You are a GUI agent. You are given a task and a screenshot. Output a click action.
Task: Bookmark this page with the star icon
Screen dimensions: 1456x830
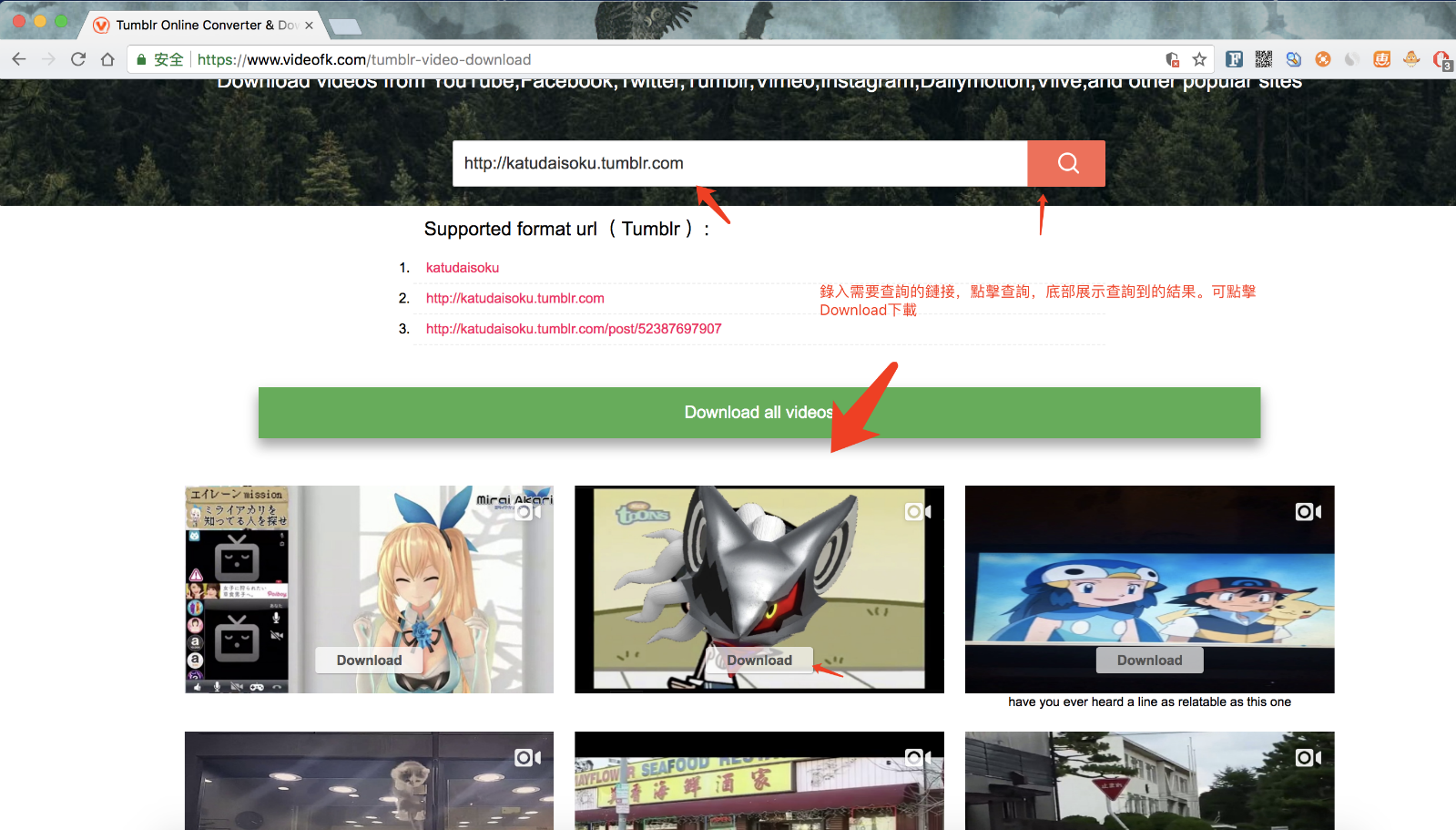point(1199,59)
